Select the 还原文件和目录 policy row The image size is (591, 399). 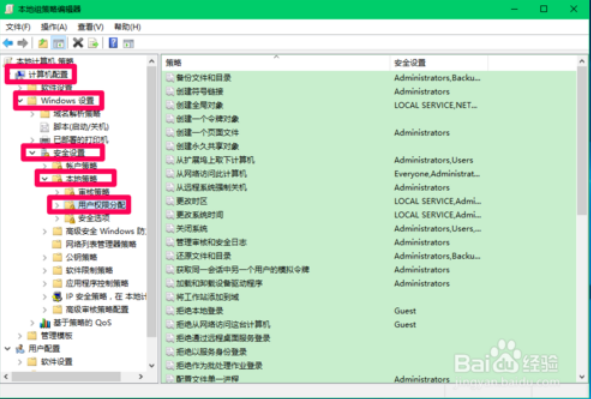pos(369,256)
